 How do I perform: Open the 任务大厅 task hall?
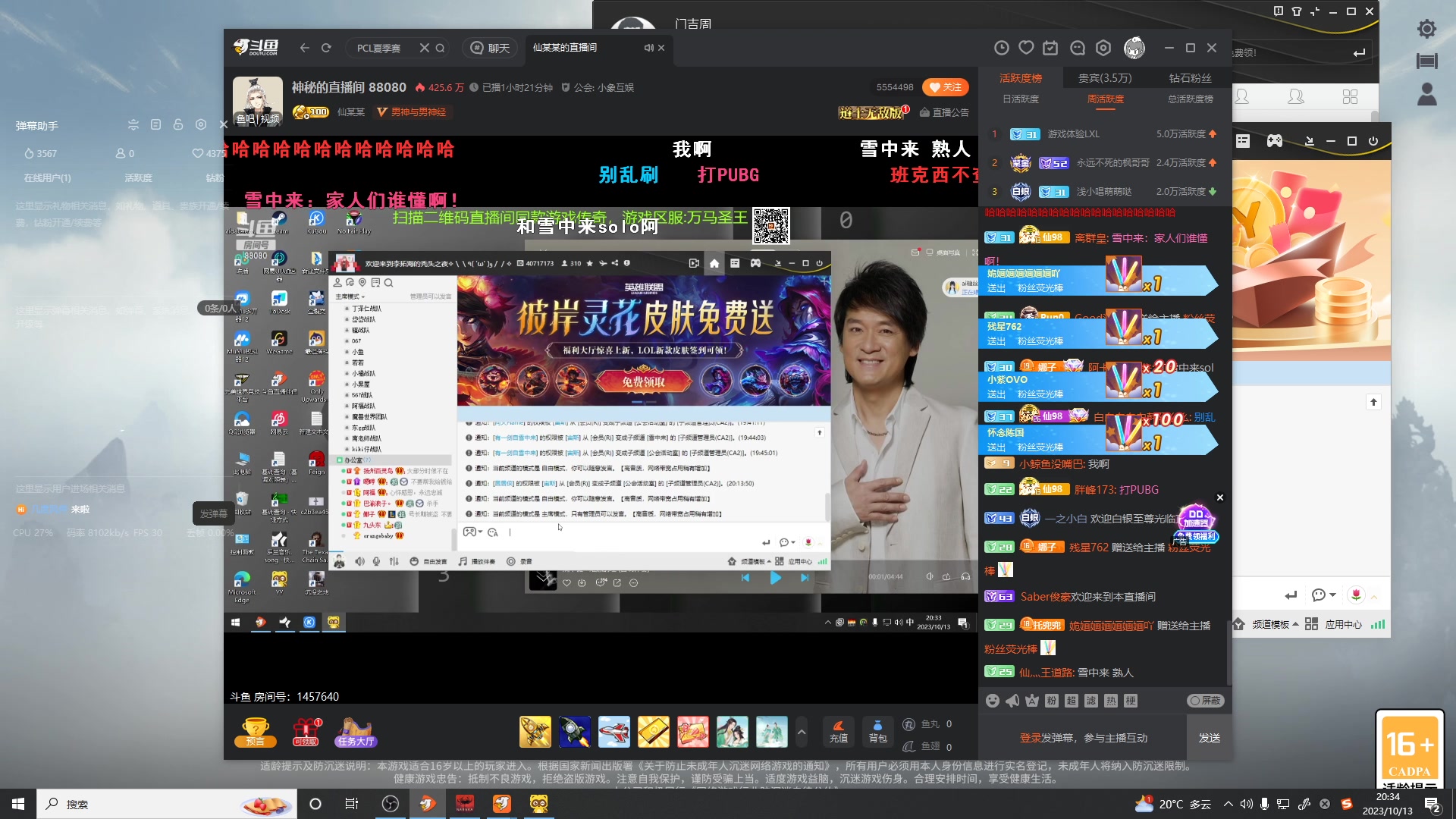click(x=356, y=732)
